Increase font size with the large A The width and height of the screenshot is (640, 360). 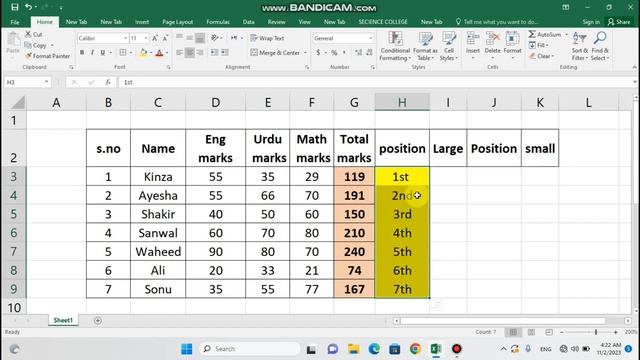[x=155, y=38]
